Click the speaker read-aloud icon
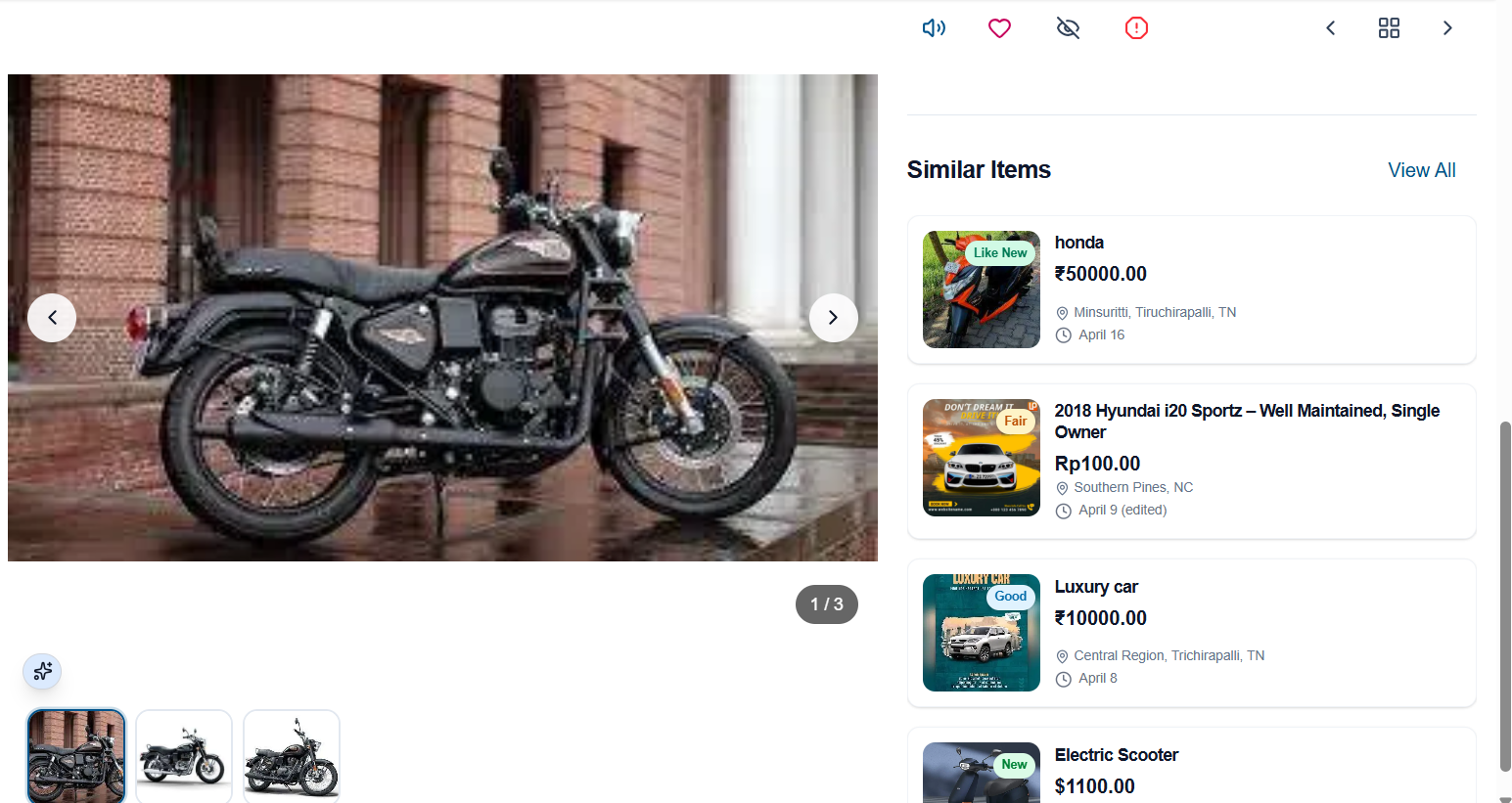 (x=934, y=28)
